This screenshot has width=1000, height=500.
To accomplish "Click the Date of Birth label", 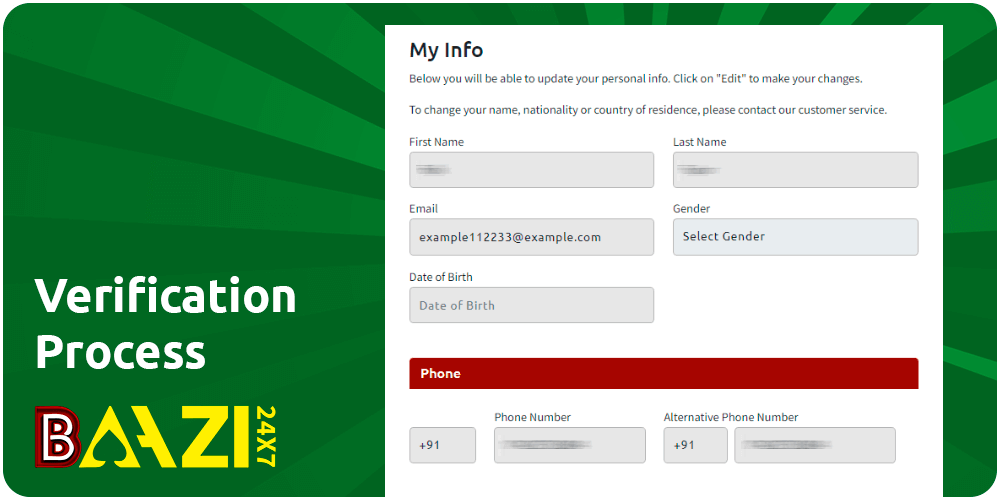I will [x=440, y=277].
